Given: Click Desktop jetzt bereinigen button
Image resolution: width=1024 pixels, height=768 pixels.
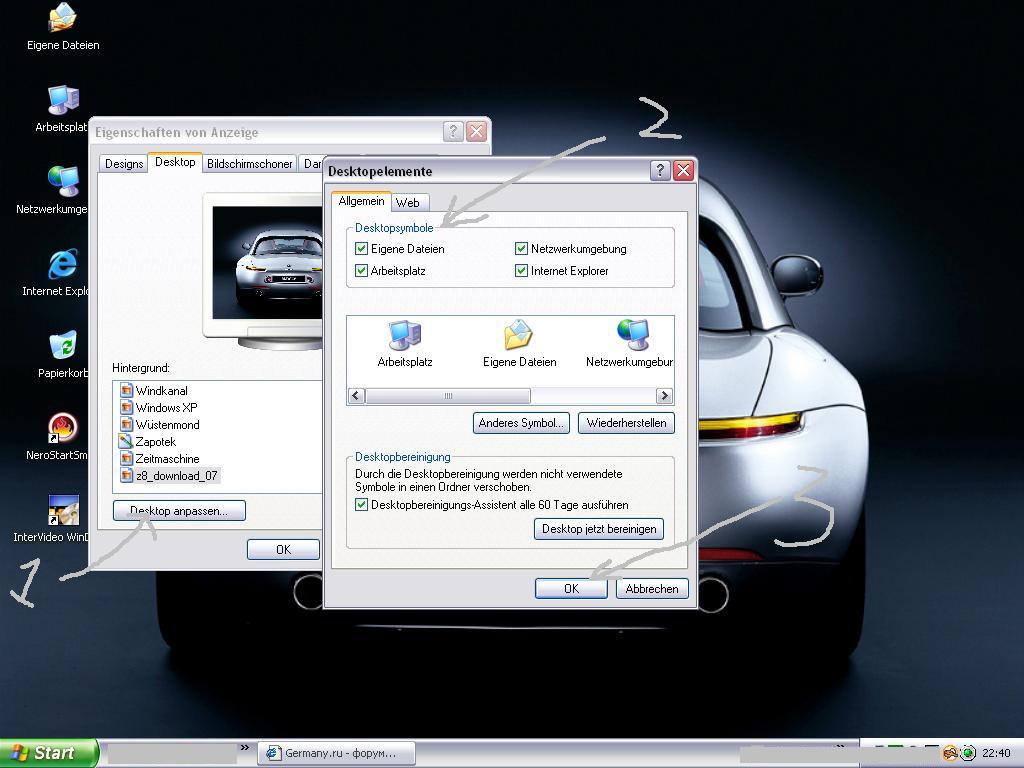Looking at the screenshot, I should click(x=599, y=528).
